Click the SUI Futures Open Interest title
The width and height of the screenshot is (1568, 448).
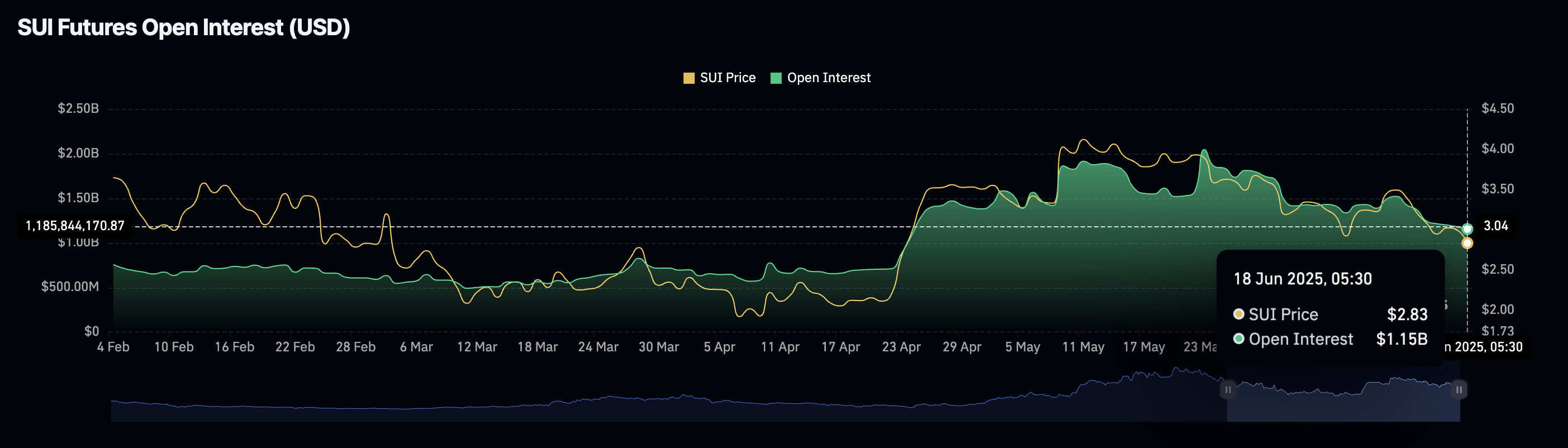coord(184,27)
